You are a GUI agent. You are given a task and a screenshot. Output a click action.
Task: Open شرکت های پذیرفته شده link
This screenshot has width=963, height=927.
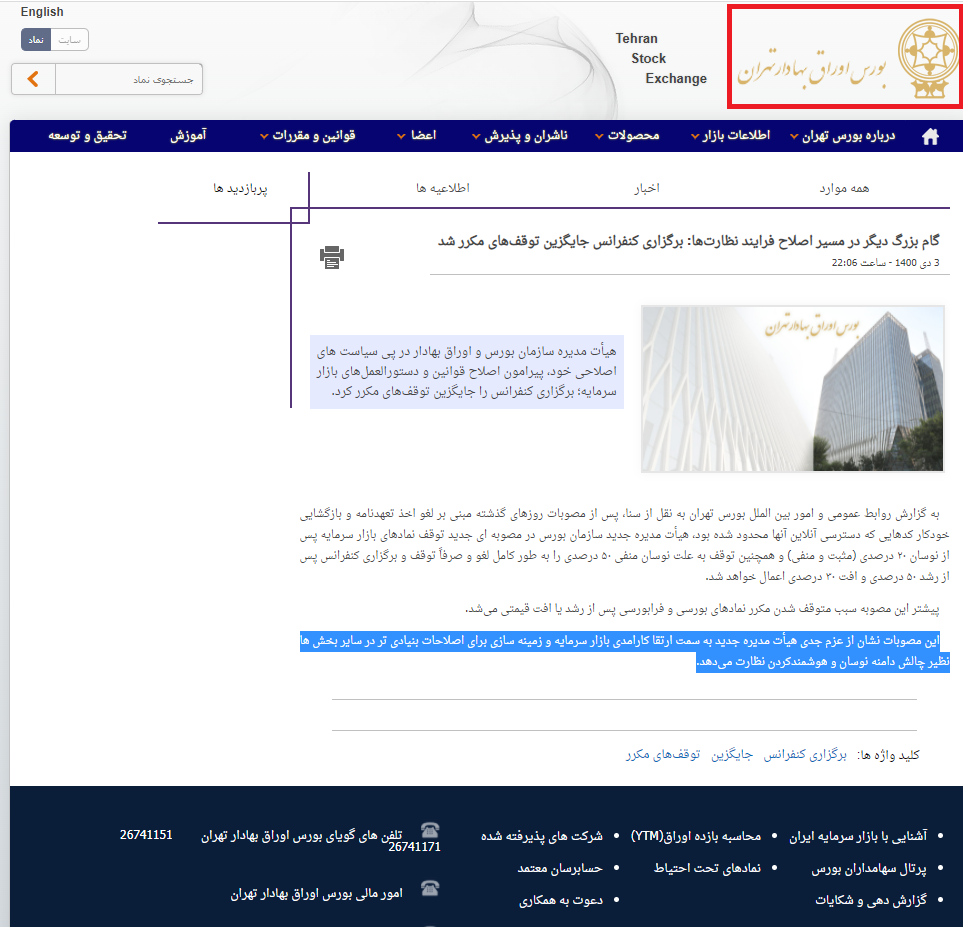coord(542,836)
